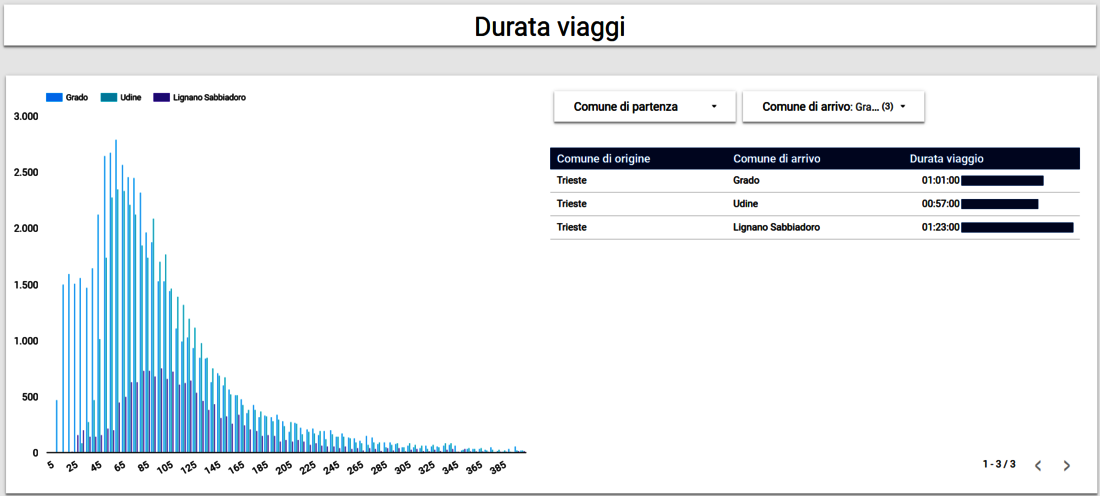Go to next table page arrow
This screenshot has height=496, width=1100.
(1066, 465)
